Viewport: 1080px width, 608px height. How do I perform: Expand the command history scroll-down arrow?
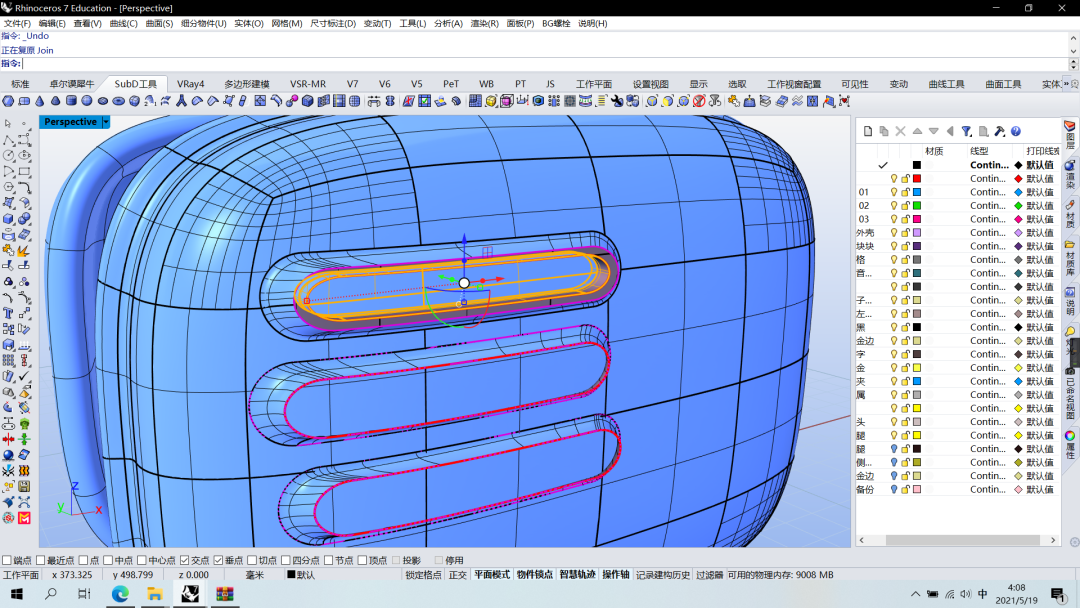(x=1073, y=51)
